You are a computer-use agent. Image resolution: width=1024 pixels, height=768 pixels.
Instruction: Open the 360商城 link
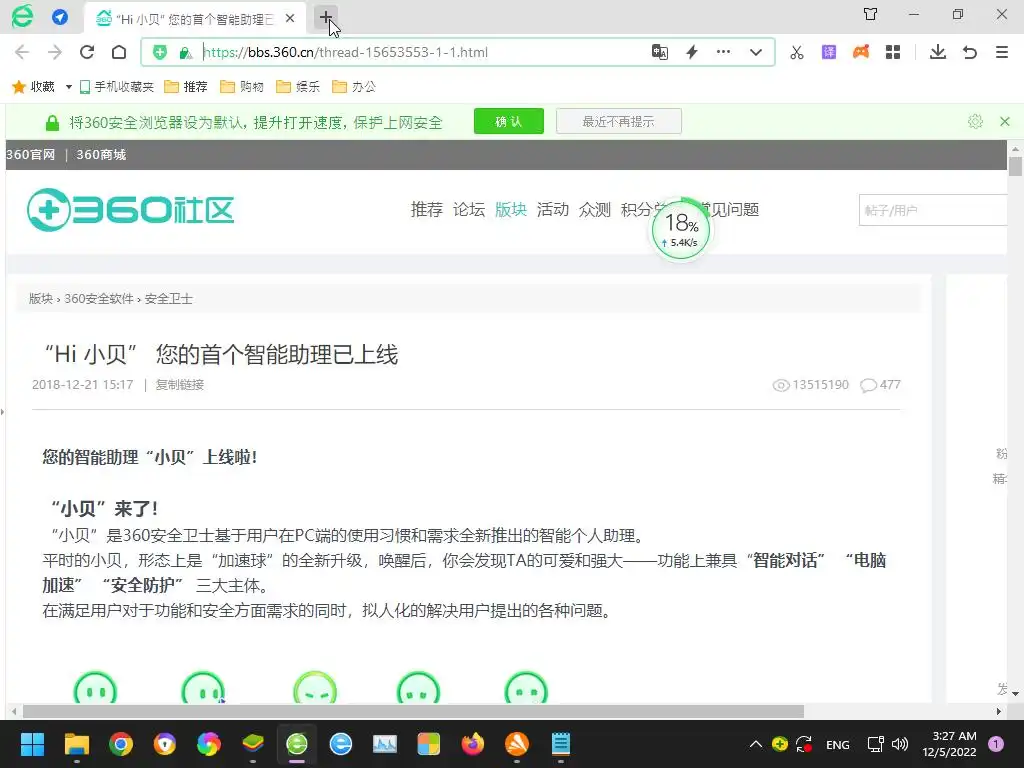tap(101, 155)
